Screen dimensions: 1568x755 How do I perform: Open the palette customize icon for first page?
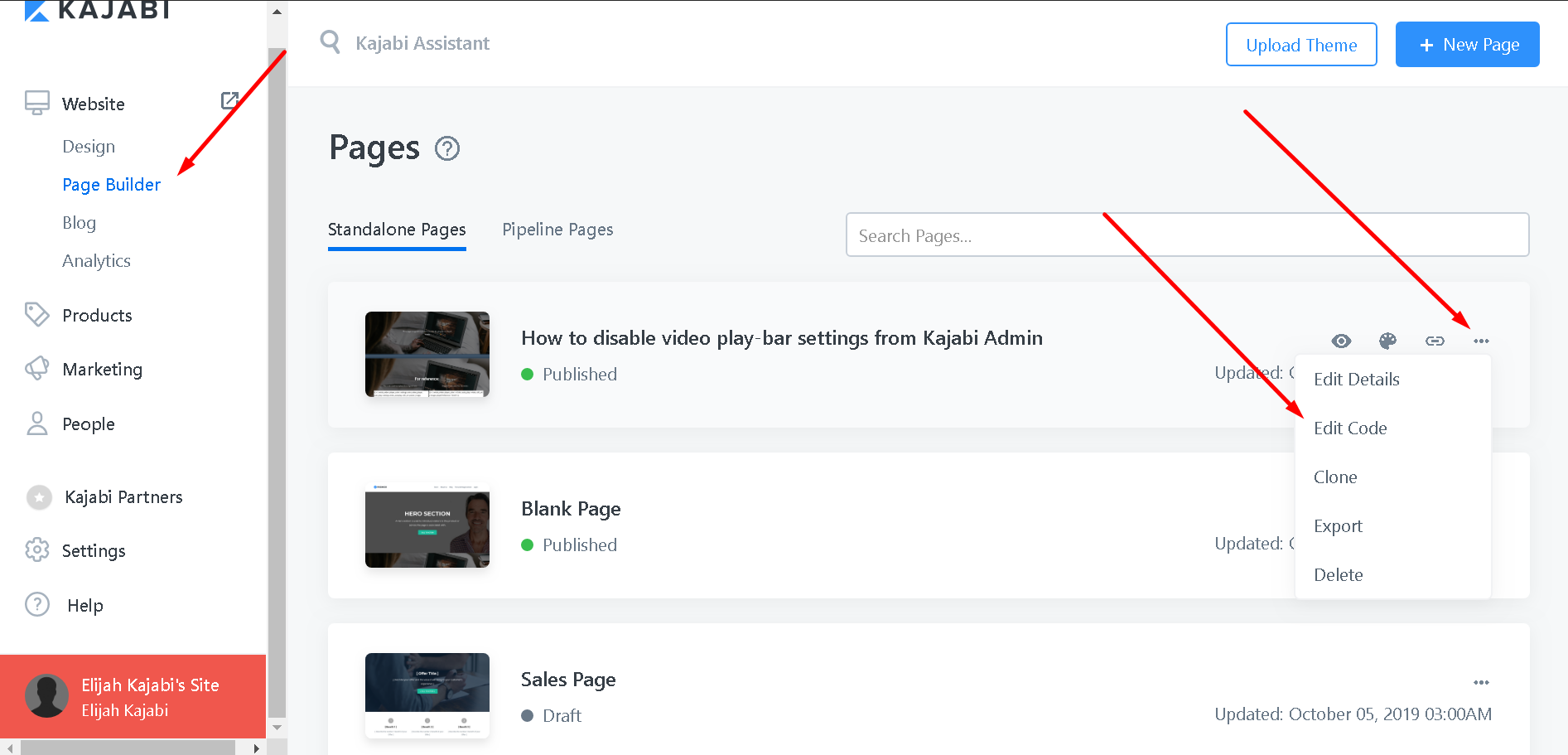(x=1387, y=341)
